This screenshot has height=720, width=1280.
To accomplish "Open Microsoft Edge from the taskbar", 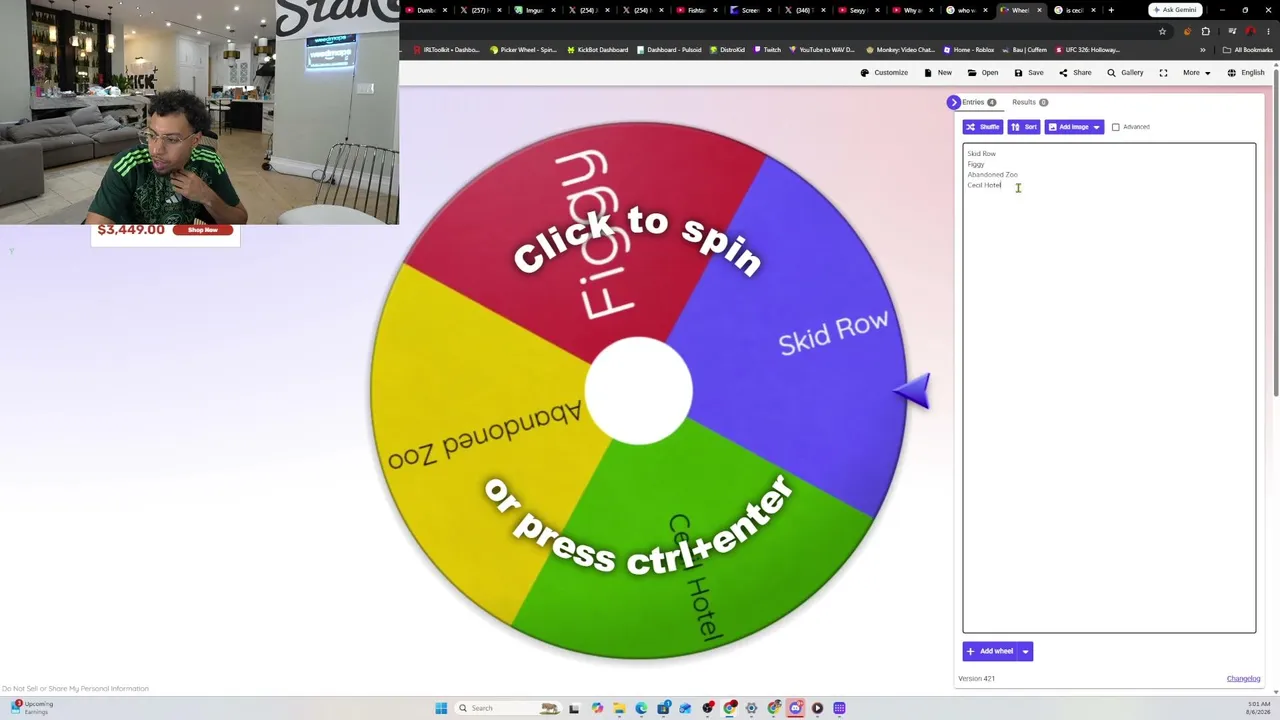I will (641, 708).
